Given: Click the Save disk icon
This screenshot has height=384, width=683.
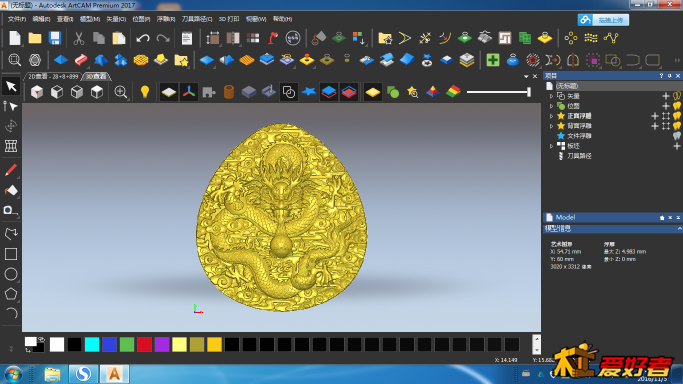Looking at the screenshot, I should (55, 38).
